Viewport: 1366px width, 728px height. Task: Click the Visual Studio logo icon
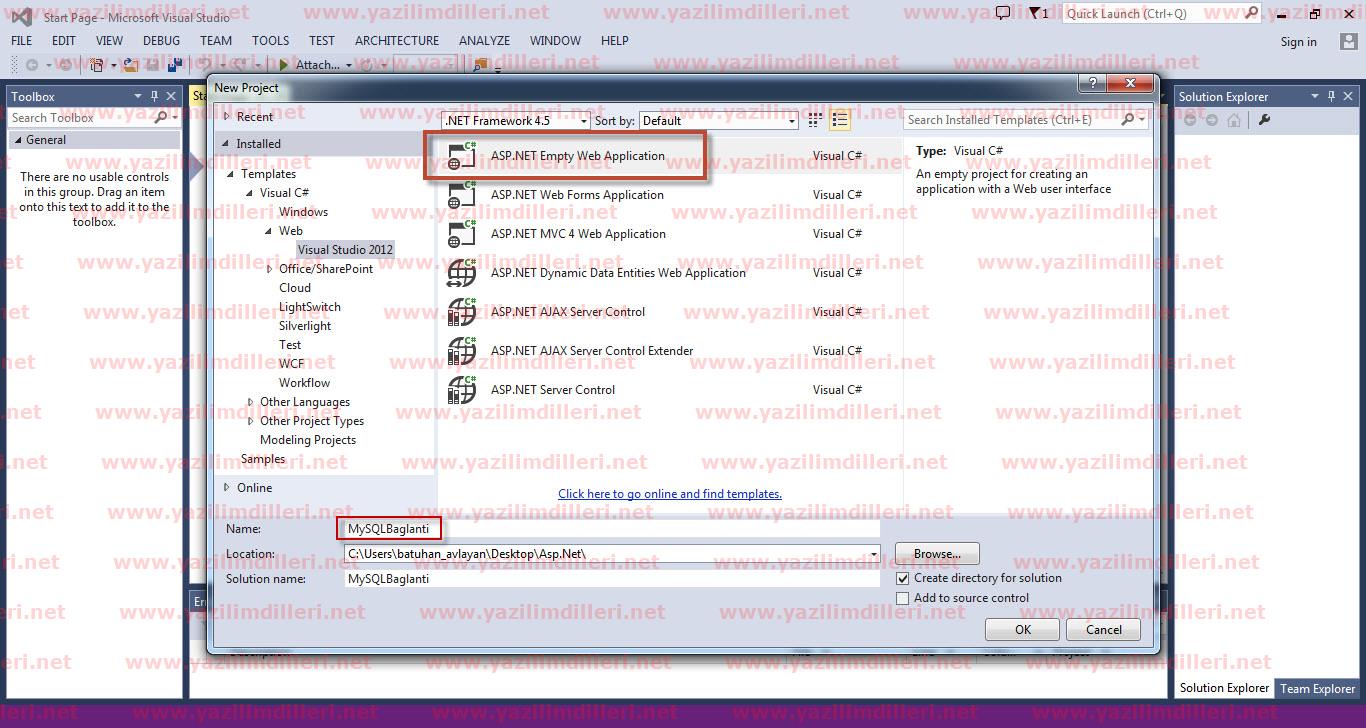click(x=22, y=16)
